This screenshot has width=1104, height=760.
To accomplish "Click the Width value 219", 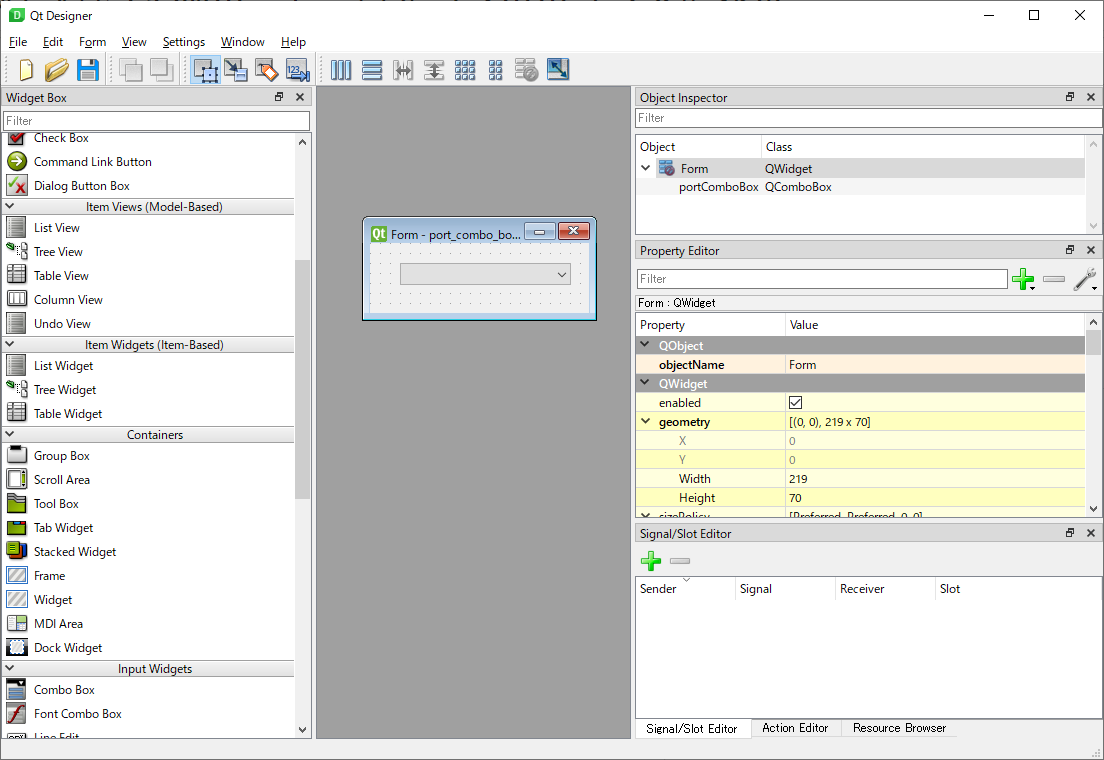I will (798, 479).
